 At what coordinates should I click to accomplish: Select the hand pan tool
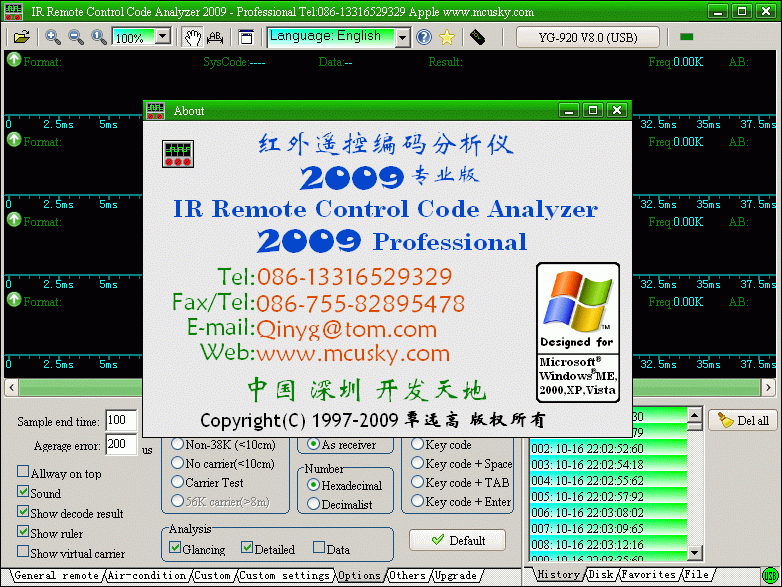pyautogui.click(x=191, y=37)
